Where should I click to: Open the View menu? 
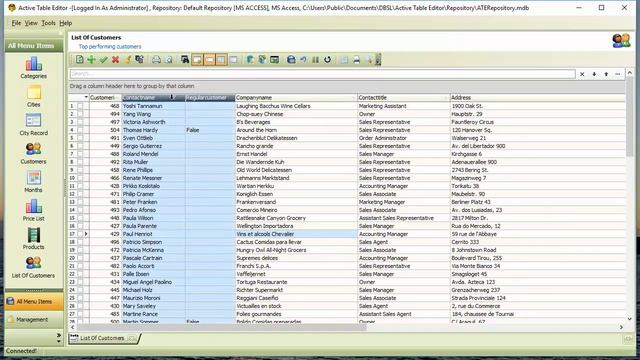click(x=31, y=23)
